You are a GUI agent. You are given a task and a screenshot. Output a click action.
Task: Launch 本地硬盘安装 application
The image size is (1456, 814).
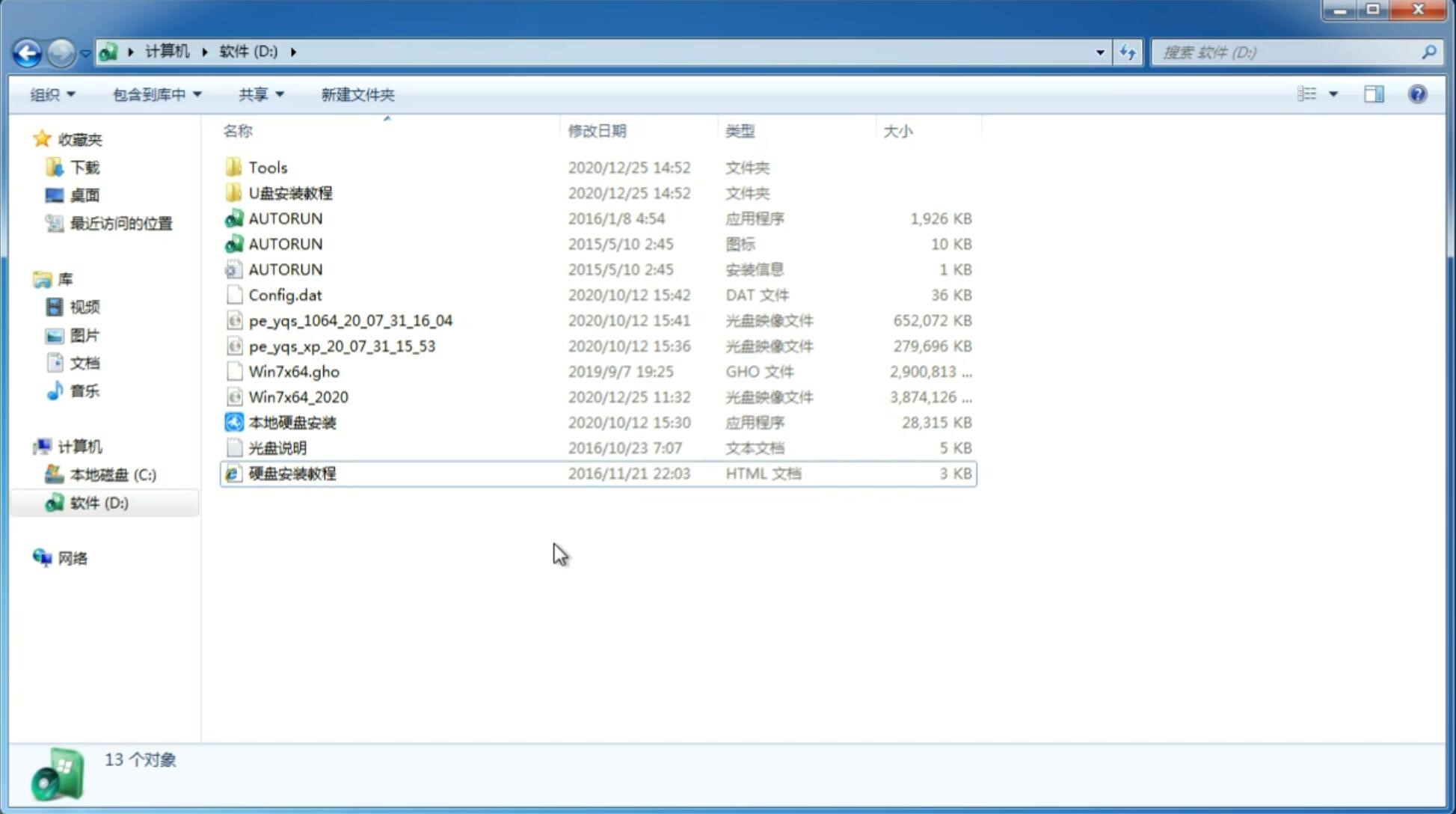click(x=292, y=422)
